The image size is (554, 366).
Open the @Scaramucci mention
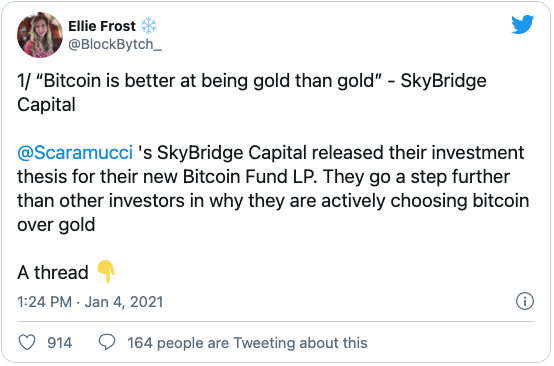click(75, 153)
